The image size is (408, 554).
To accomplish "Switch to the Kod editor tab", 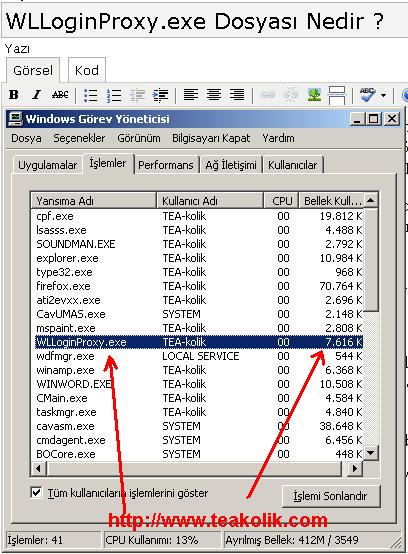I will tap(87, 70).
